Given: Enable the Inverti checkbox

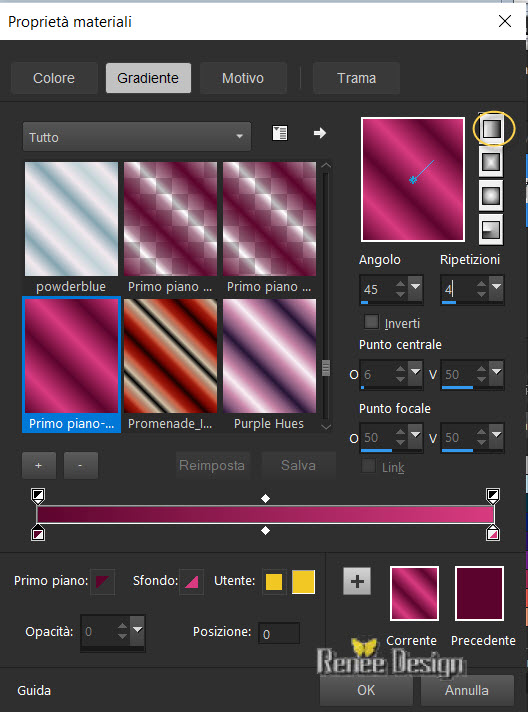Looking at the screenshot, I should (x=371, y=322).
